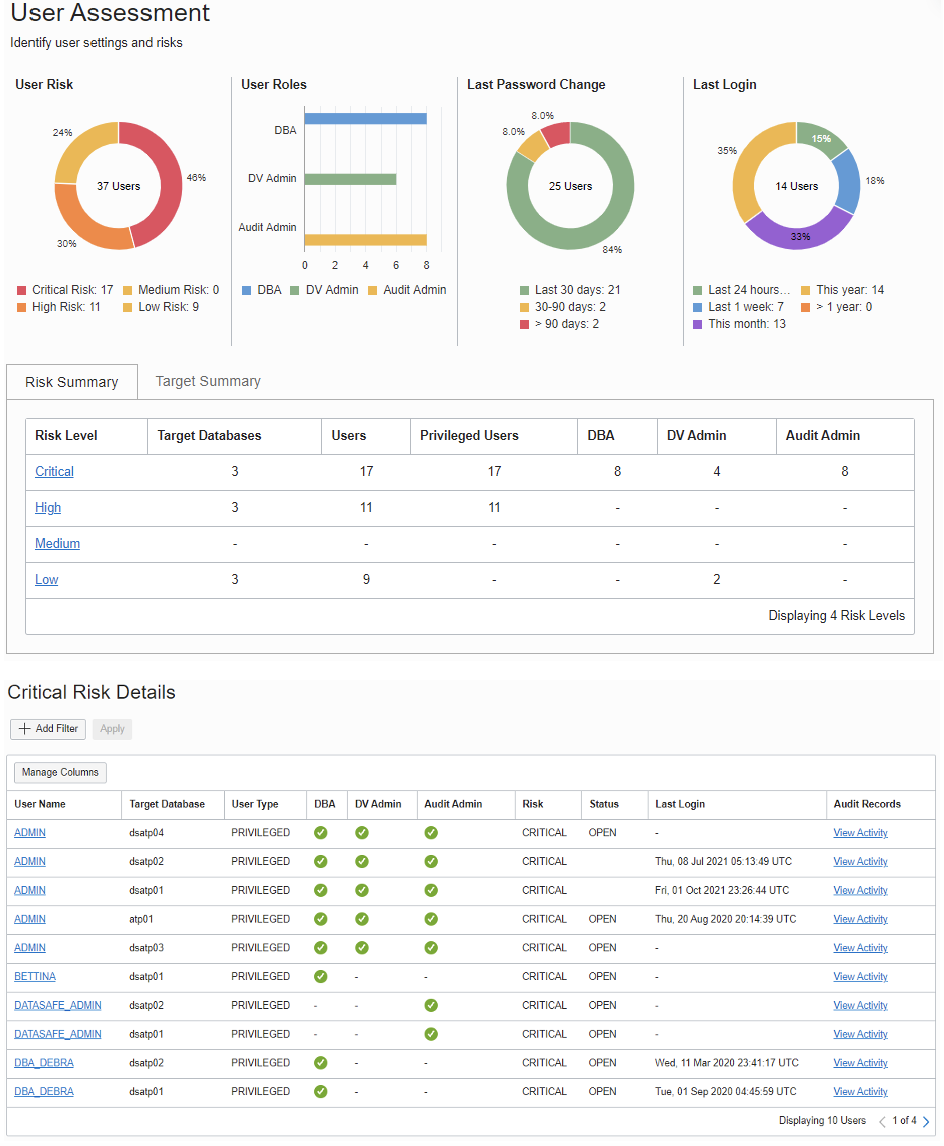Viewport: 944px width, 1146px height.
Task: Click DBA checkmark for ADMIN on dsatp02
Action: click(x=321, y=862)
